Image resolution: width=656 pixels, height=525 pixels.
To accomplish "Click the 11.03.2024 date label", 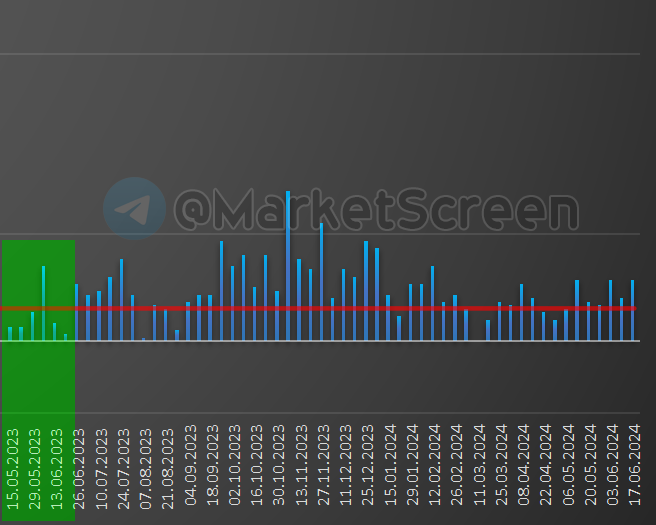I will point(479,465).
